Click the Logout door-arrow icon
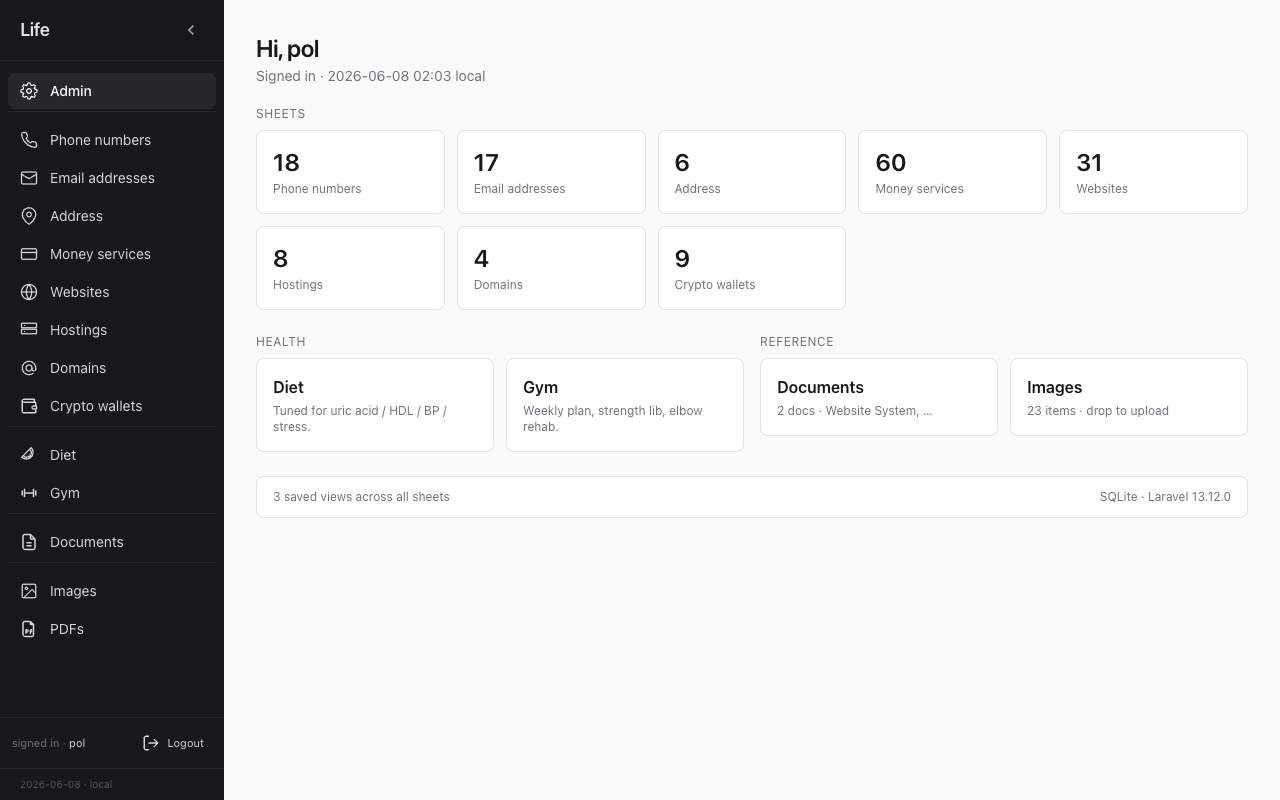This screenshot has height=800, width=1280. point(151,743)
